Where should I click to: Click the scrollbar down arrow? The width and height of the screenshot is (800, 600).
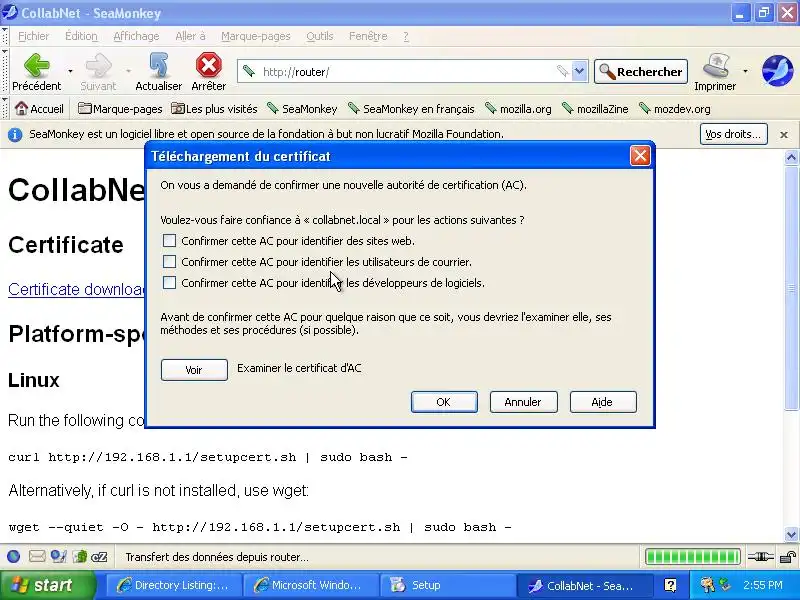click(x=791, y=535)
